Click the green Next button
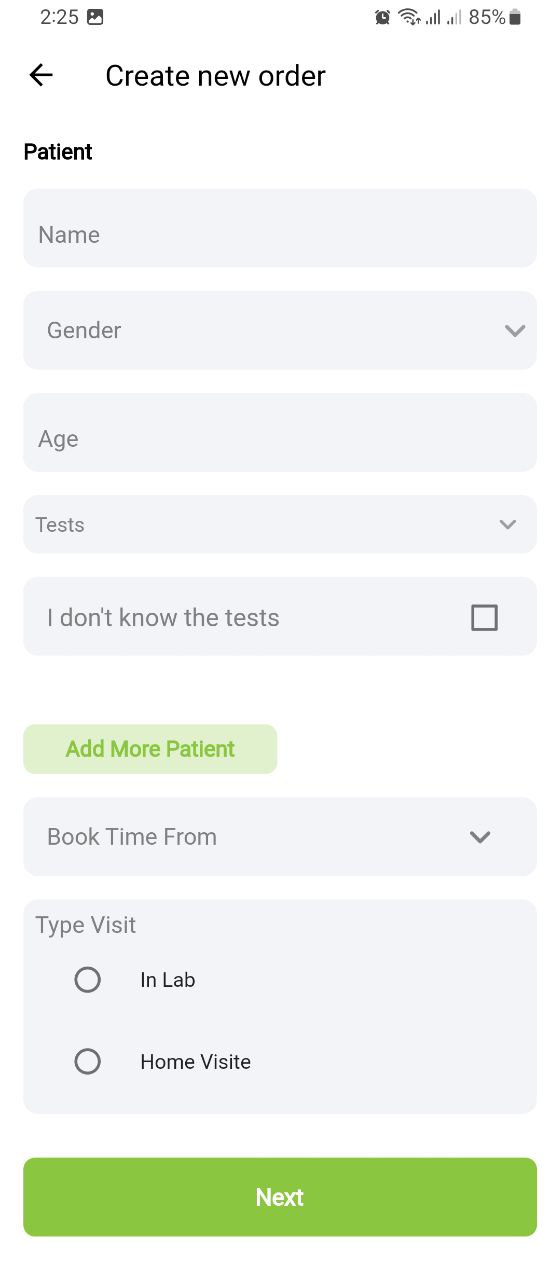Screen dimensions: 560x1280 pyautogui.click(x=280, y=1197)
